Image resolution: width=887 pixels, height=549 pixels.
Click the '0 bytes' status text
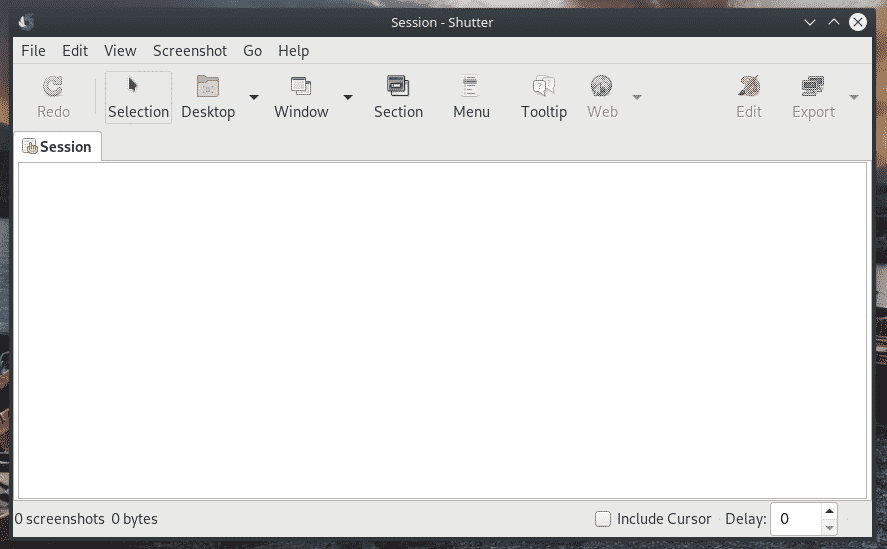coord(134,519)
